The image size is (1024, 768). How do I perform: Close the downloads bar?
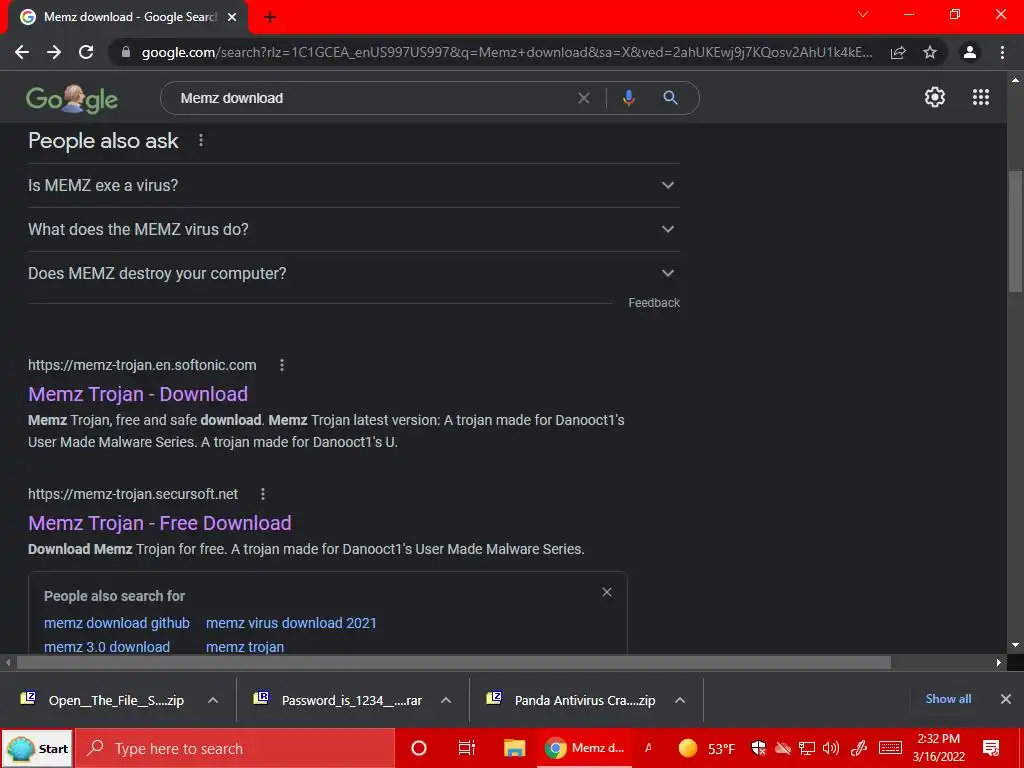(1006, 699)
